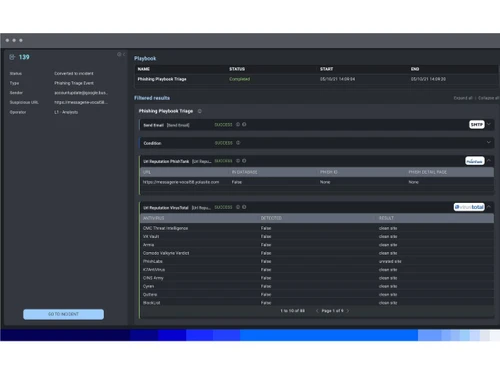Click the 'L1 - Analysts' operator value

[66, 112]
